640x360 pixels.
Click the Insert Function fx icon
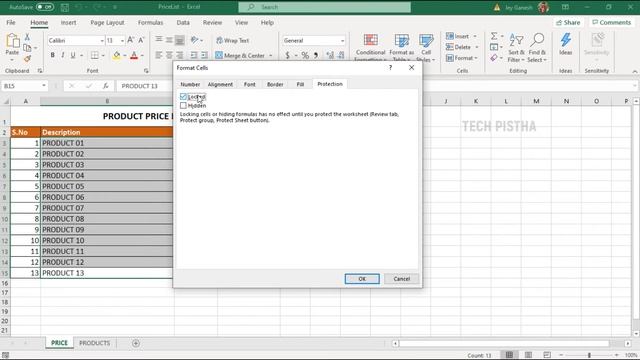pos(106,86)
